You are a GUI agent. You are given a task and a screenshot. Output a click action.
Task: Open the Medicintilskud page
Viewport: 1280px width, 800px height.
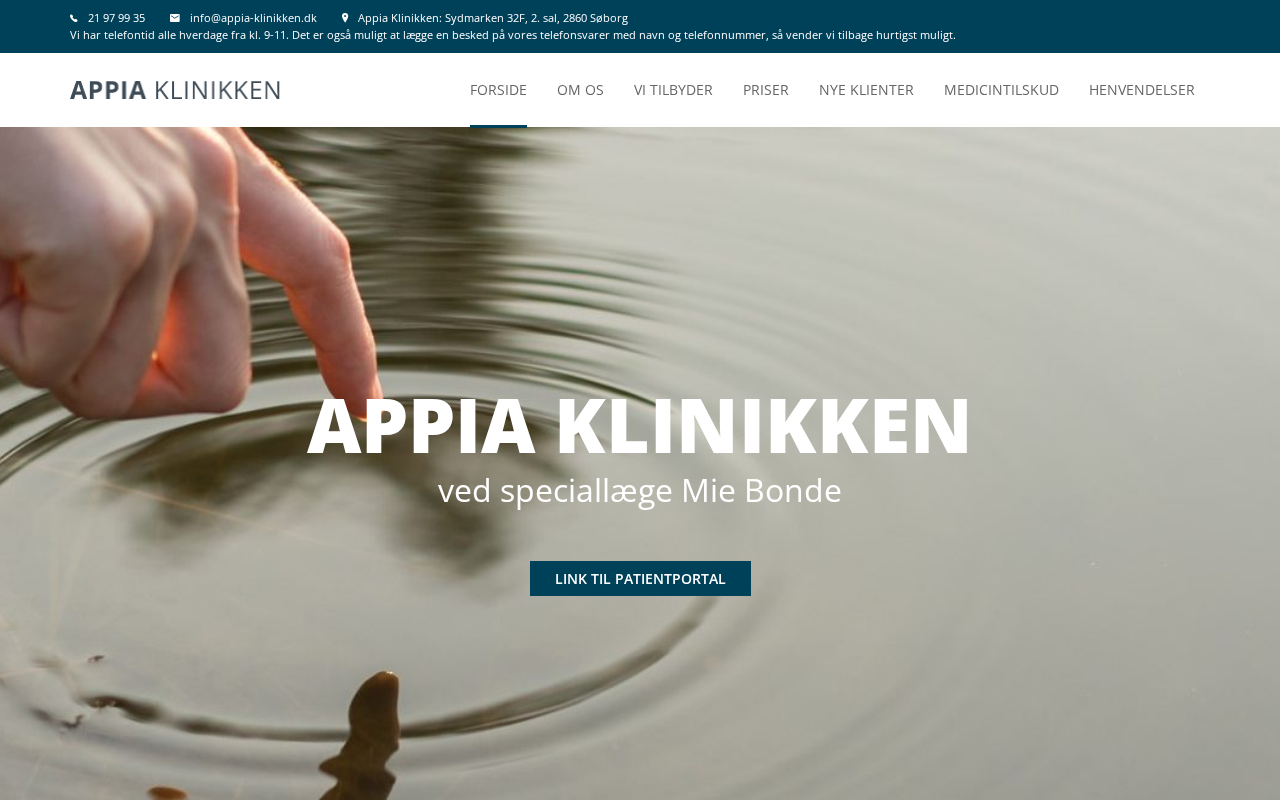point(1001,90)
